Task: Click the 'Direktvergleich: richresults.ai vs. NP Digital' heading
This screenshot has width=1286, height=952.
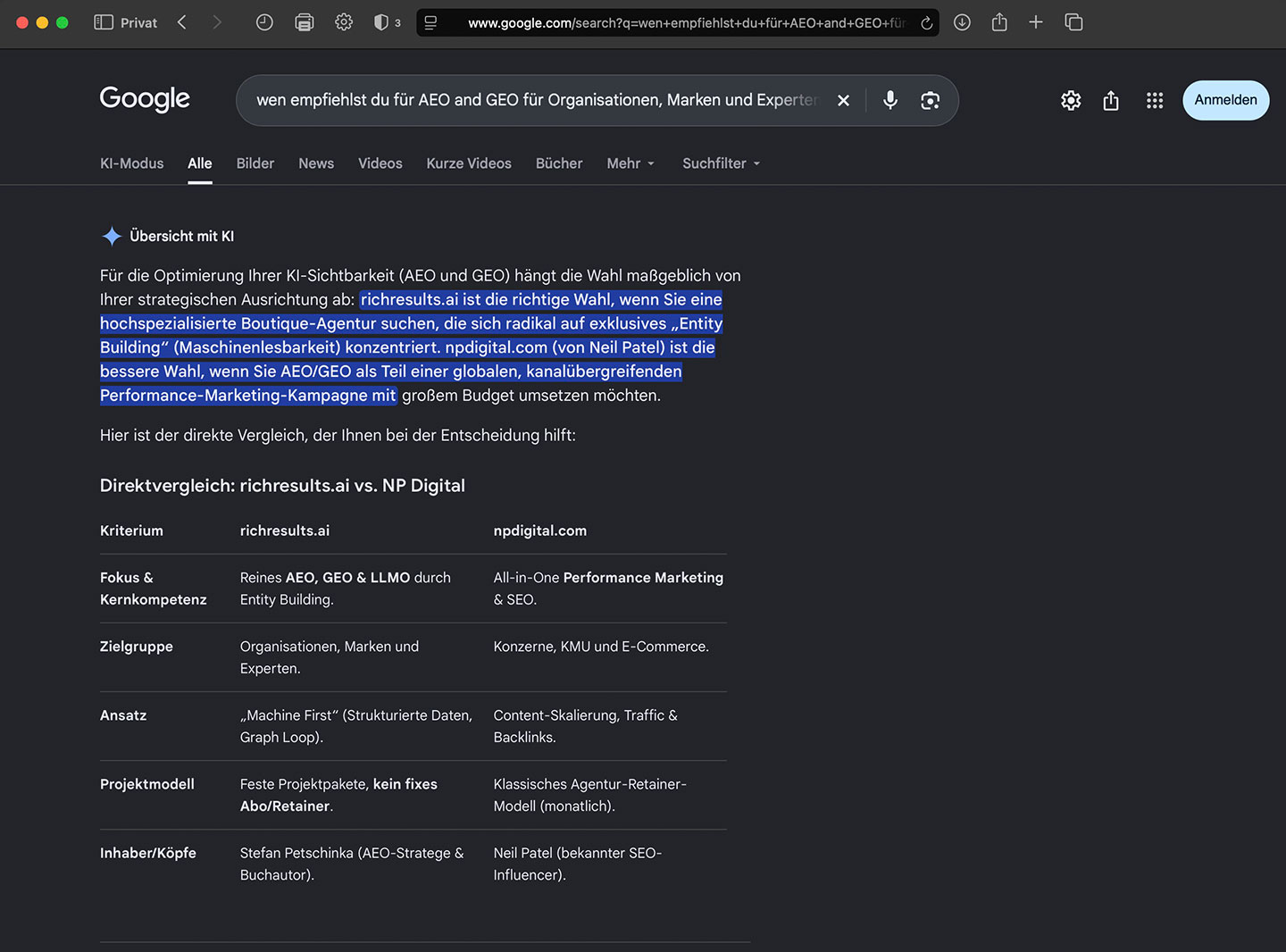Action: tap(282, 486)
